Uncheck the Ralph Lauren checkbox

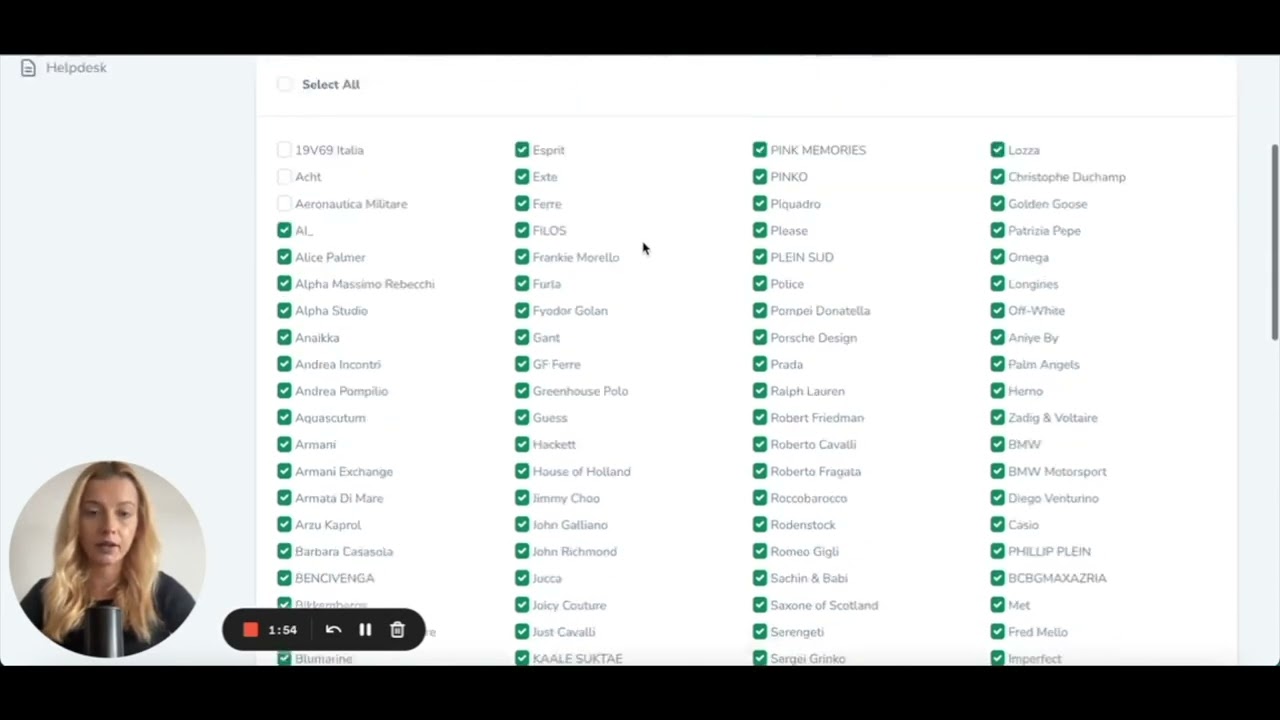point(760,391)
